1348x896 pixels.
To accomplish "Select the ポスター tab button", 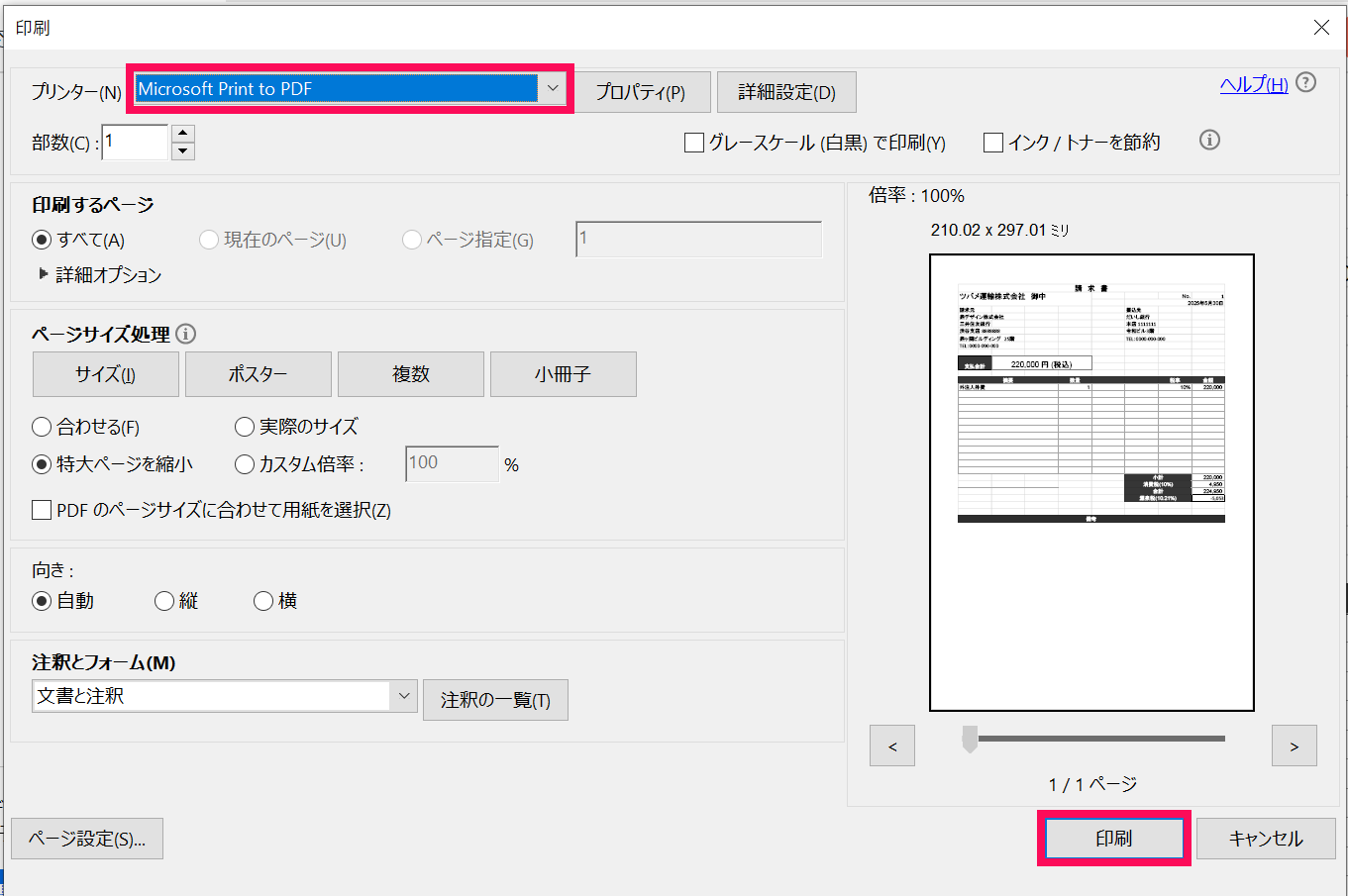I will click(259, 374).
